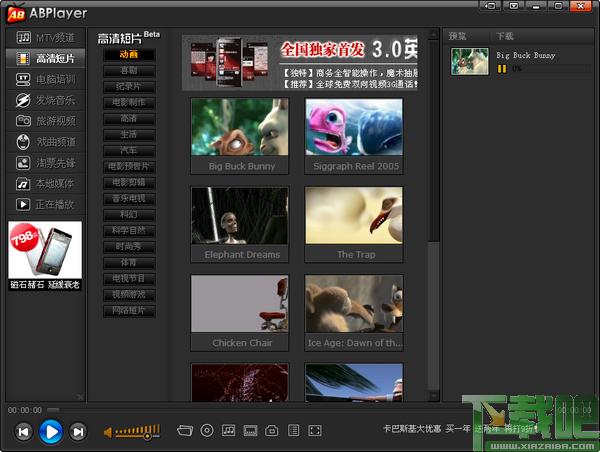Switch to fullscreen mode icon
This screenshot has height=452, width=600.
tap(315, 431)
